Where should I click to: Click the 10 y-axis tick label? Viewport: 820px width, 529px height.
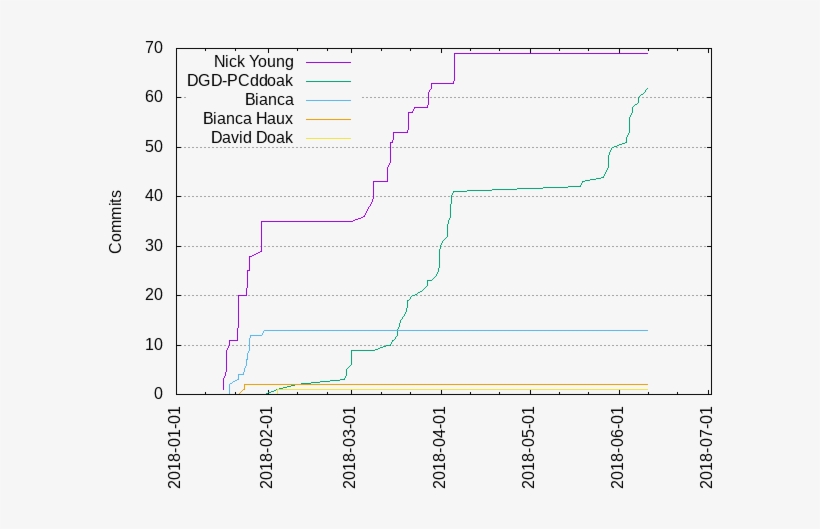153,345
